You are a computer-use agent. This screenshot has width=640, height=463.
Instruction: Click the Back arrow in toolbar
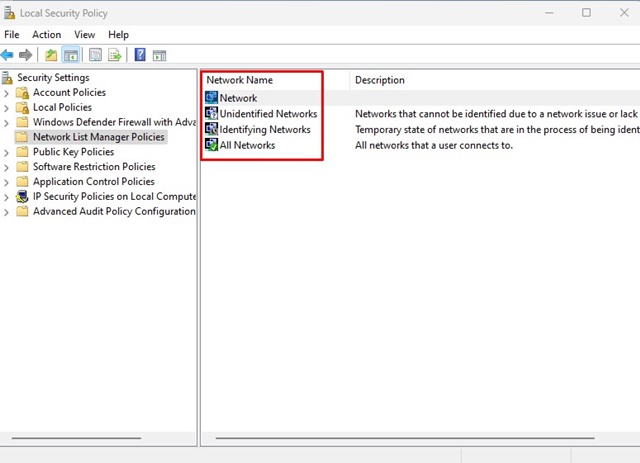8,55
